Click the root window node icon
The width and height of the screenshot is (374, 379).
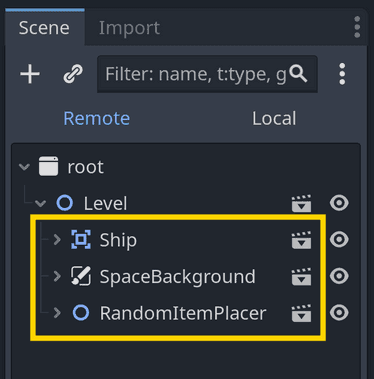pos(48,166)
